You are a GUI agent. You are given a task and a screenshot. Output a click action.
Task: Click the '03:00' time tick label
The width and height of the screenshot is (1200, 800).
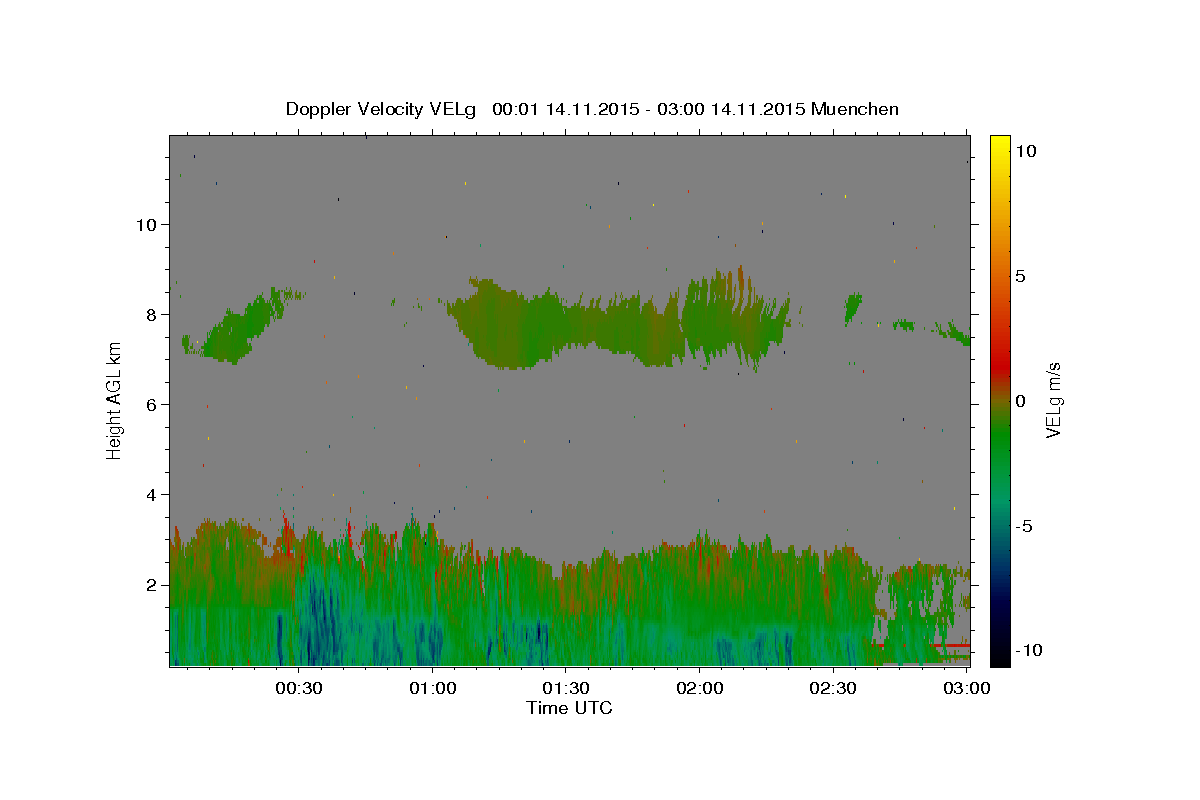tap(966, 688)
